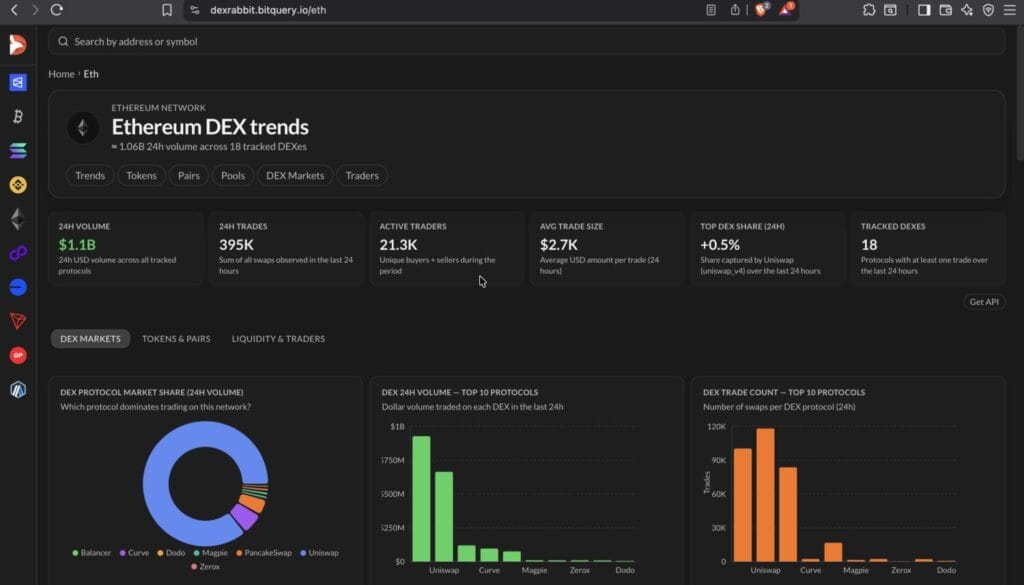Select the Optimism OP sidebar icon
This screenshot has width=1024, height=585.
point(17,354)
